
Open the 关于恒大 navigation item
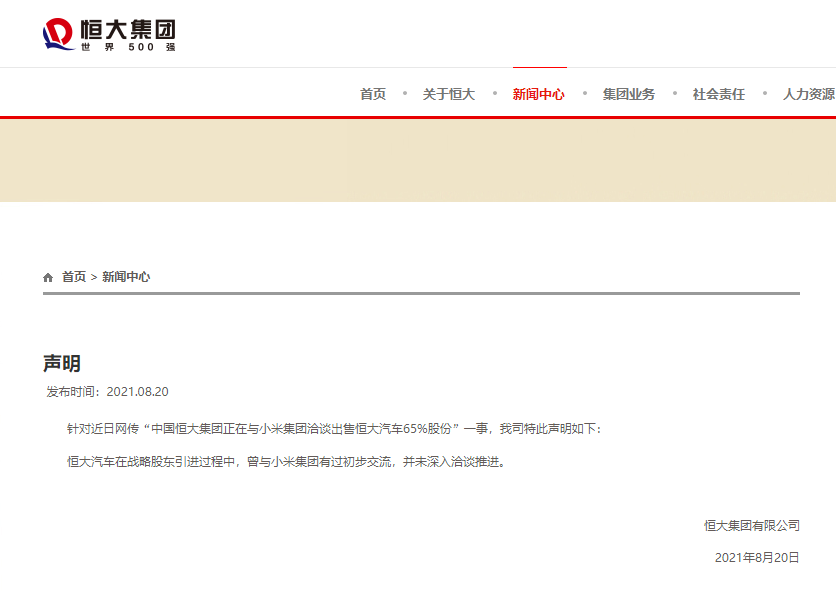pyautogui.click(x=448, y=94)
